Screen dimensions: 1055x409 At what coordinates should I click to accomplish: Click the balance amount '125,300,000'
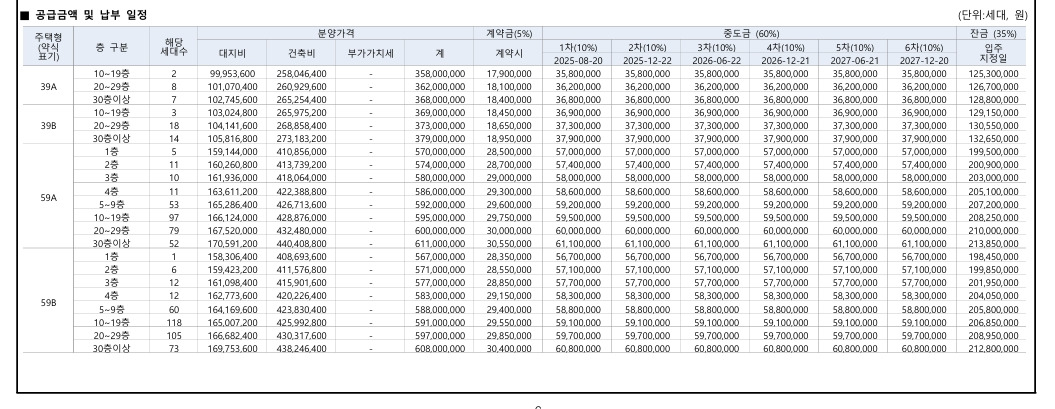992,73
